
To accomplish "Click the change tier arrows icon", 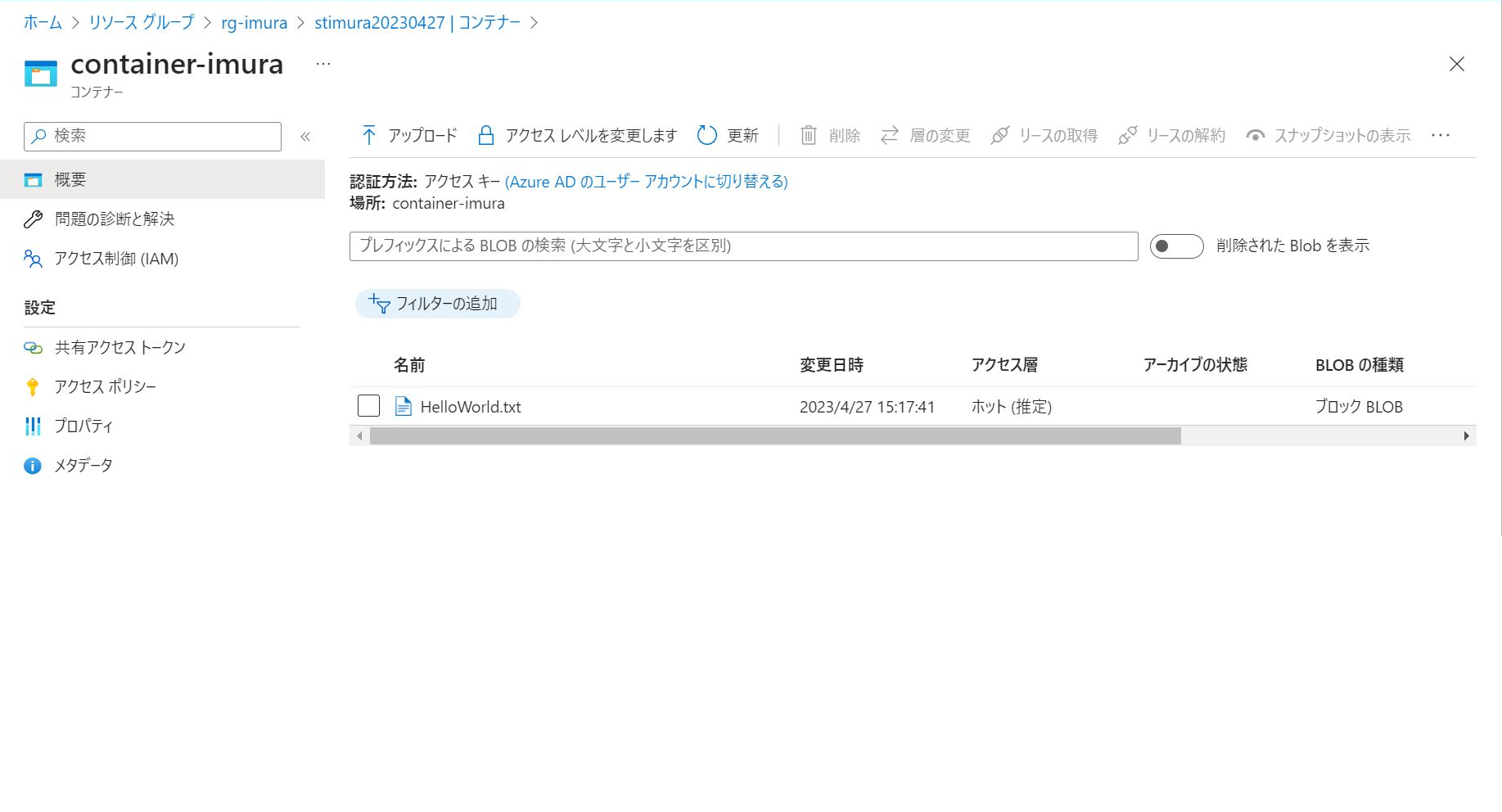I will pos(890,135).
